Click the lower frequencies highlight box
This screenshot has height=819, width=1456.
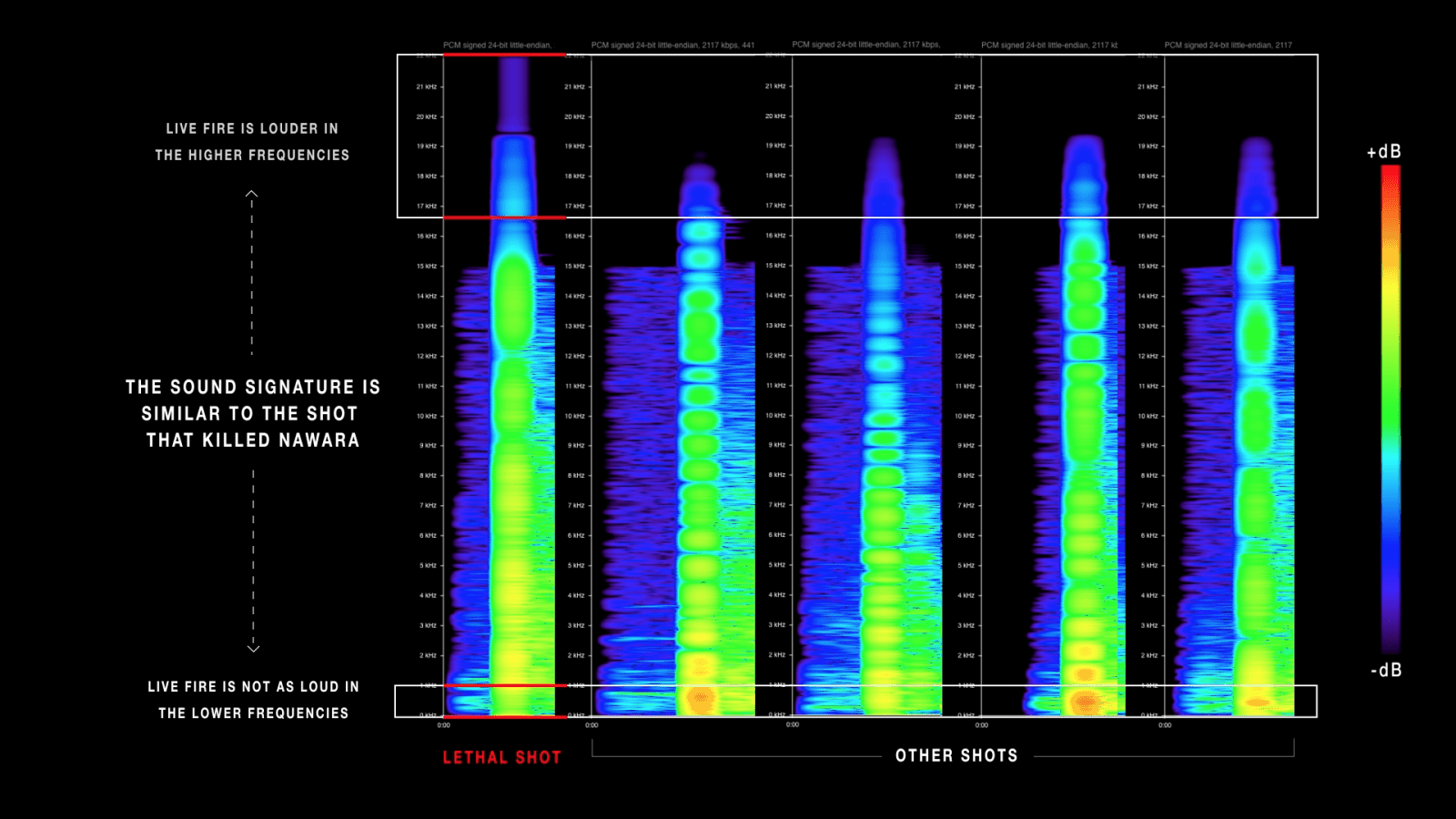coord(857,699)
